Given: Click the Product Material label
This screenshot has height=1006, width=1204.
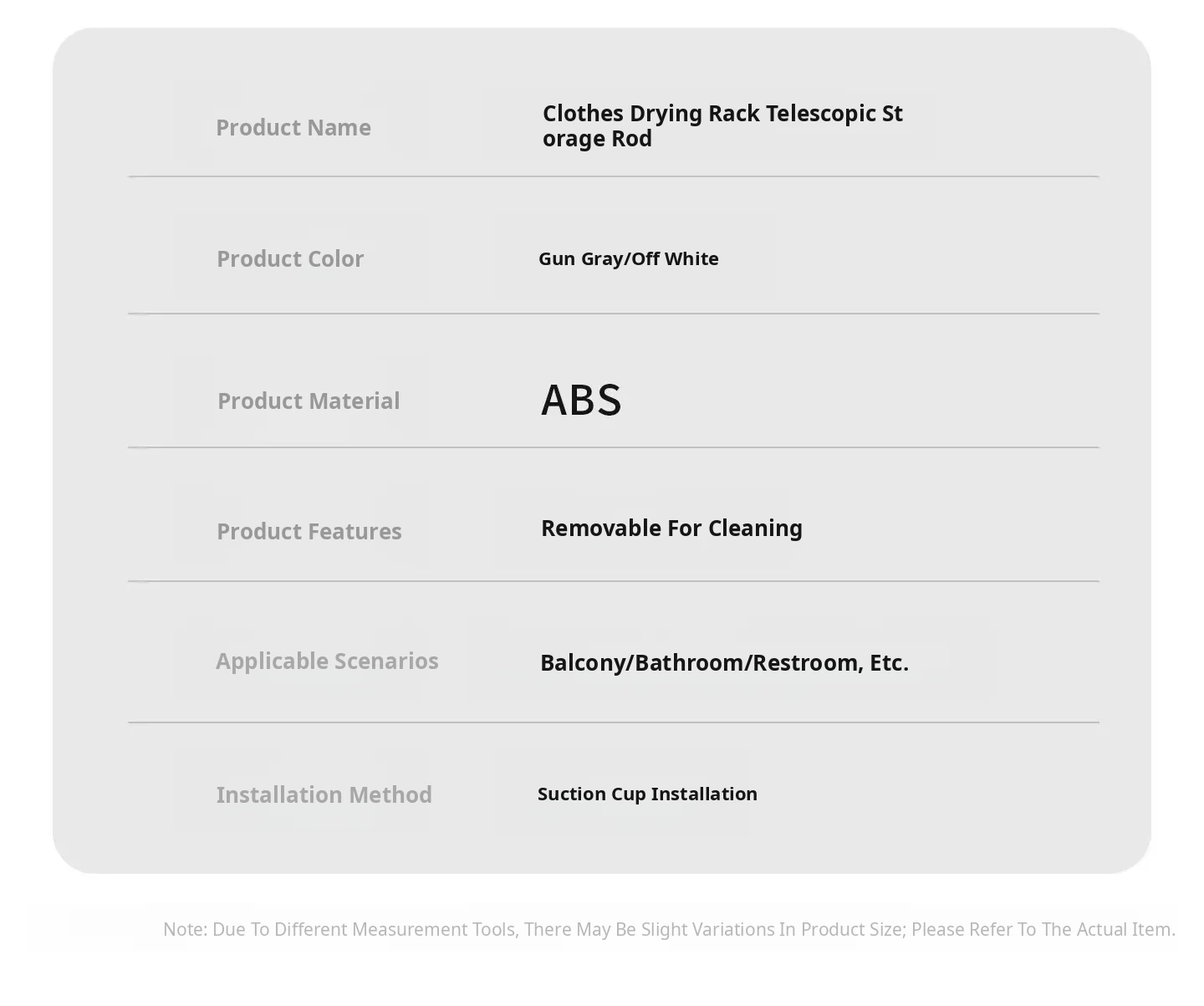Looking at the screenshot, I should click(309, 401).
